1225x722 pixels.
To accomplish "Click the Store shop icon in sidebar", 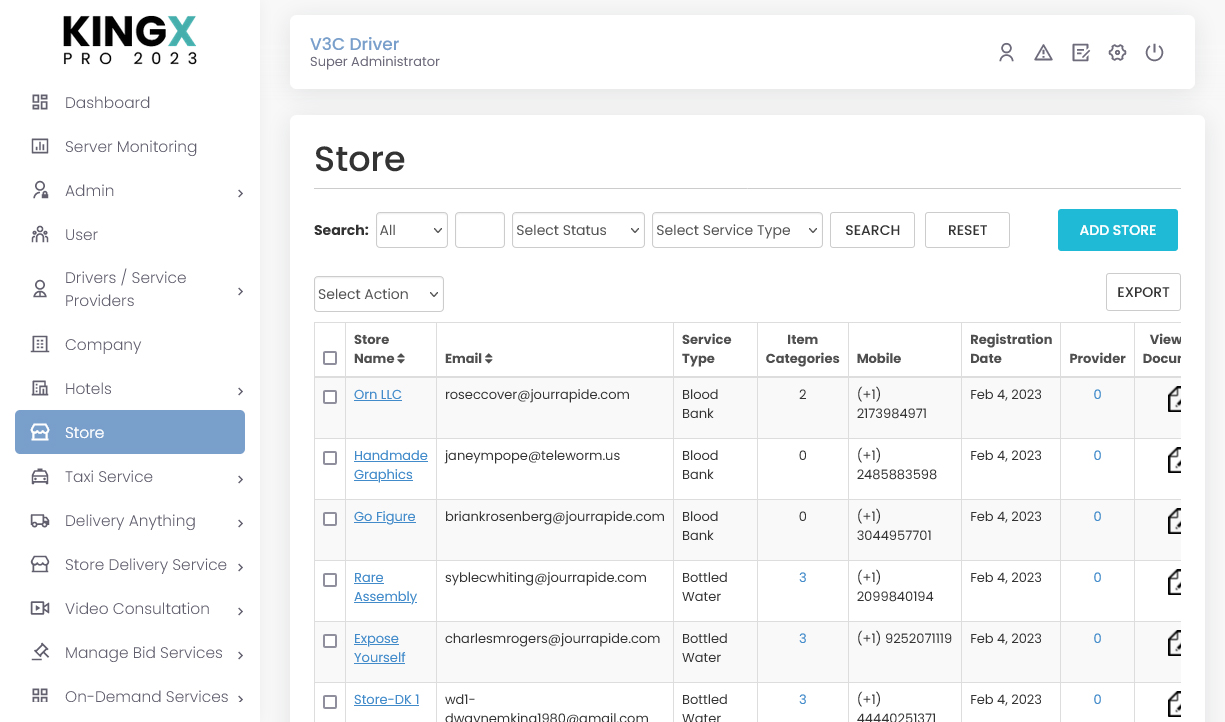I will point(40,432).
